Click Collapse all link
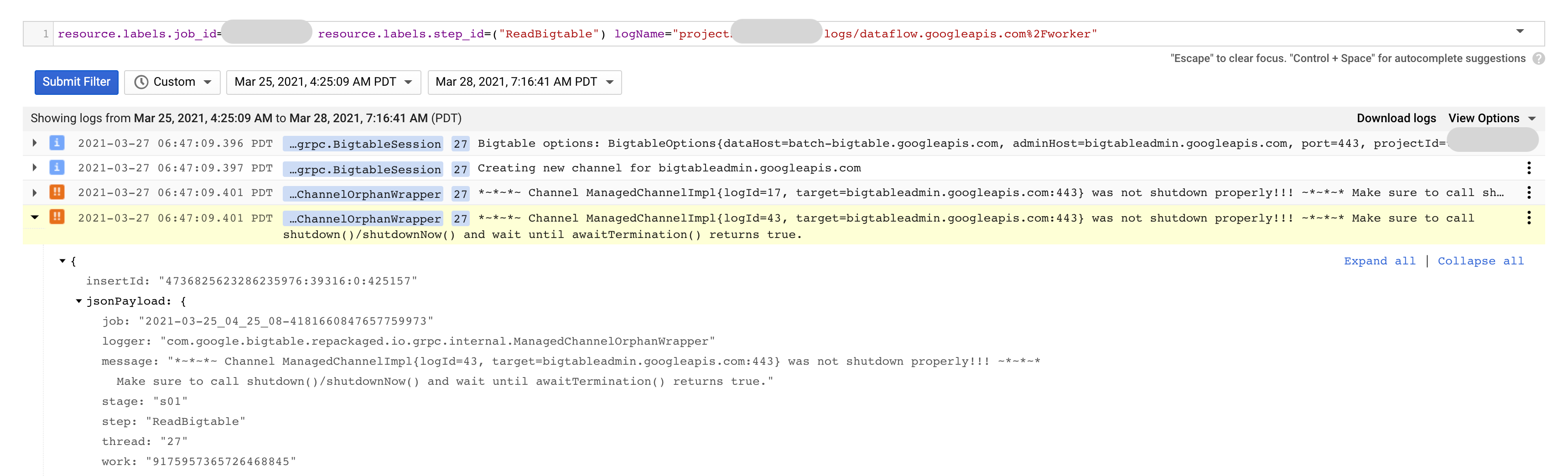 1480,261
